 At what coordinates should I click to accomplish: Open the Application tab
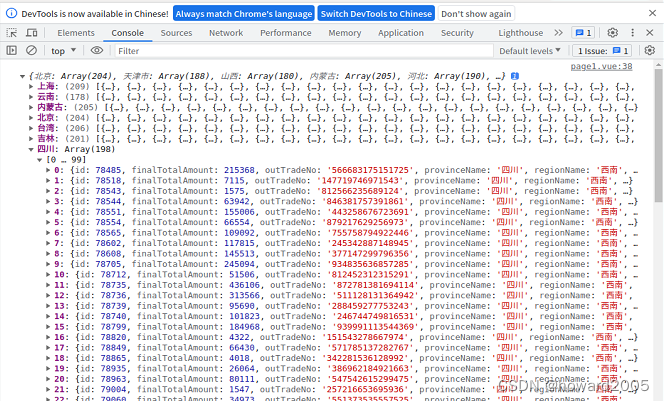[x=401, y=33]
